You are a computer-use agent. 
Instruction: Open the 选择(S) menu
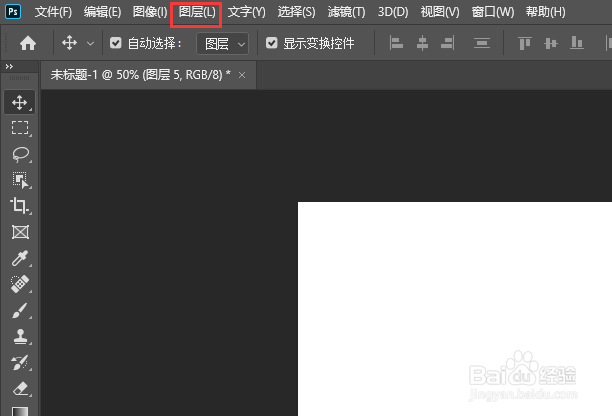point(296,12)
